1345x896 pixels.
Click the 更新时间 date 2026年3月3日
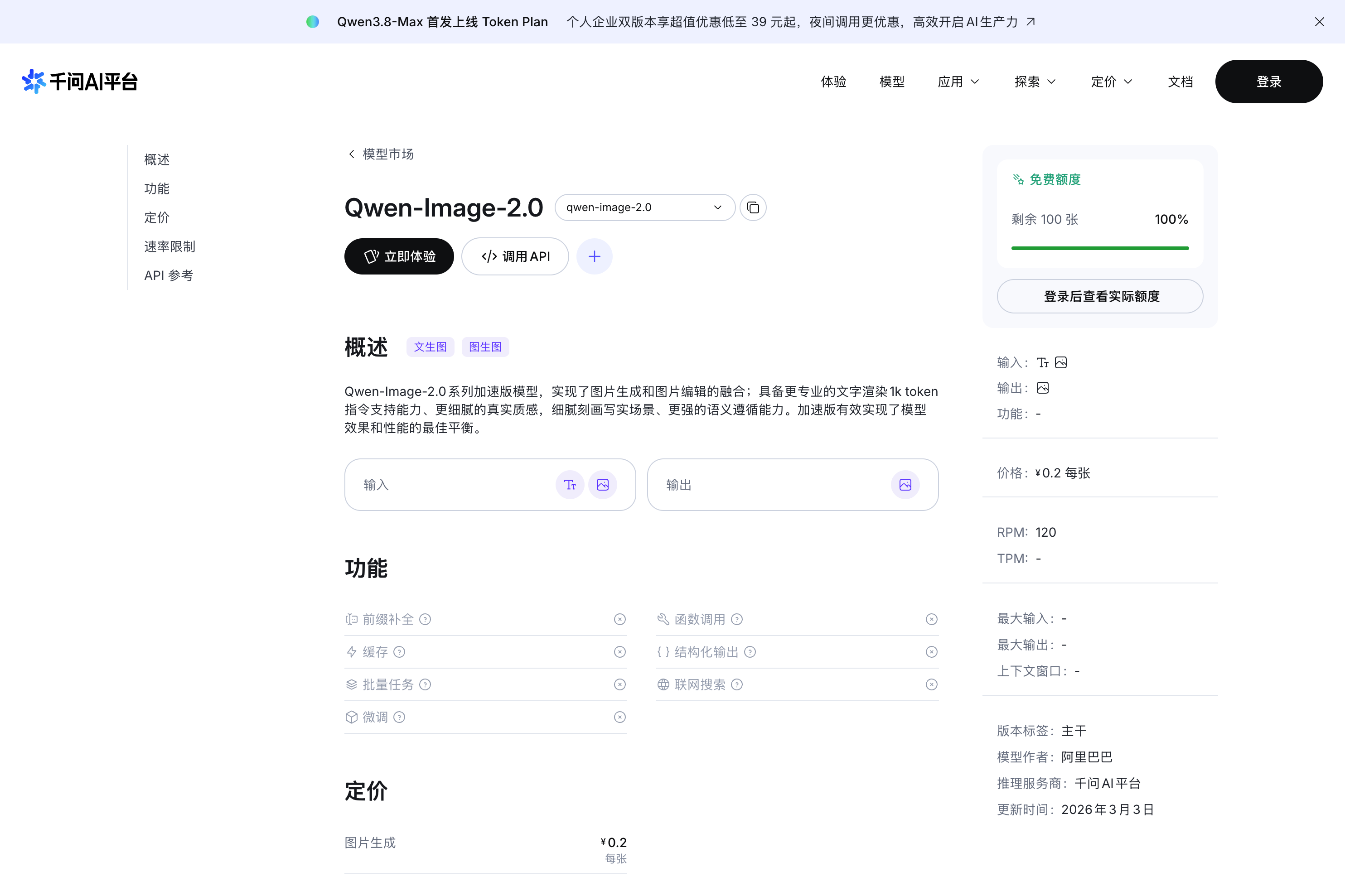coord(1108,810)
